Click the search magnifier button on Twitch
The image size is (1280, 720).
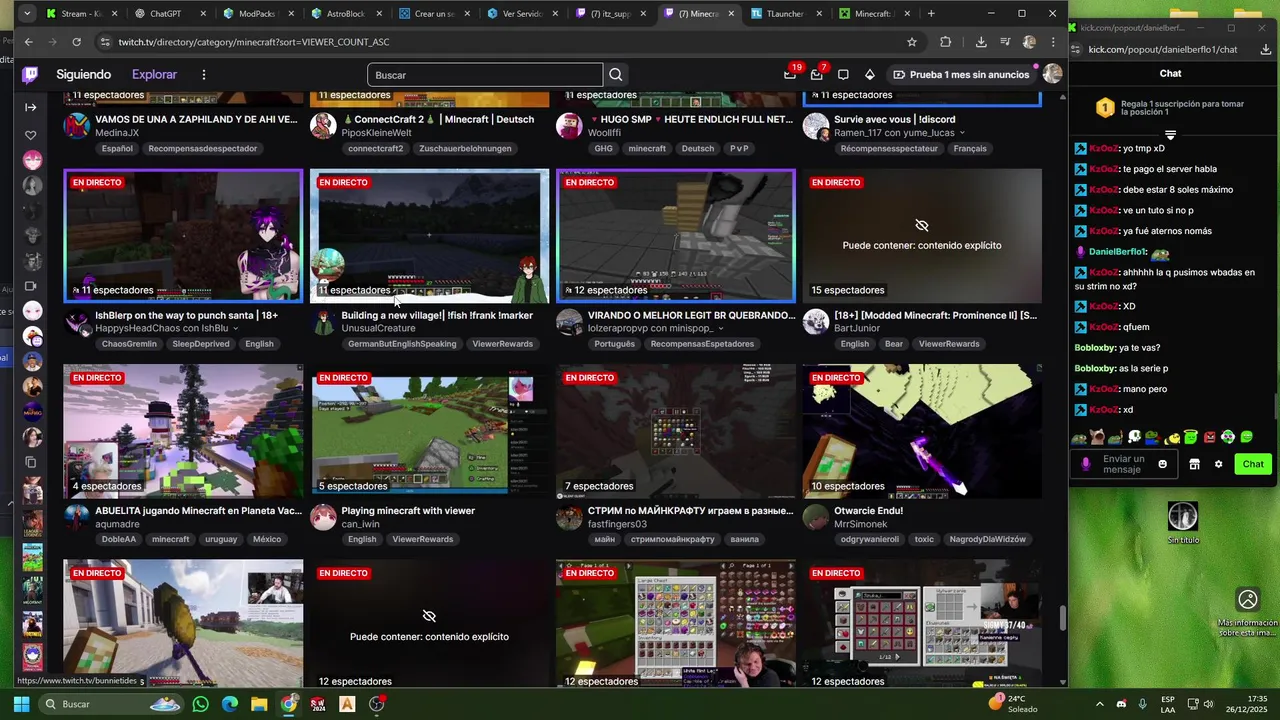(x=616, y=75)
